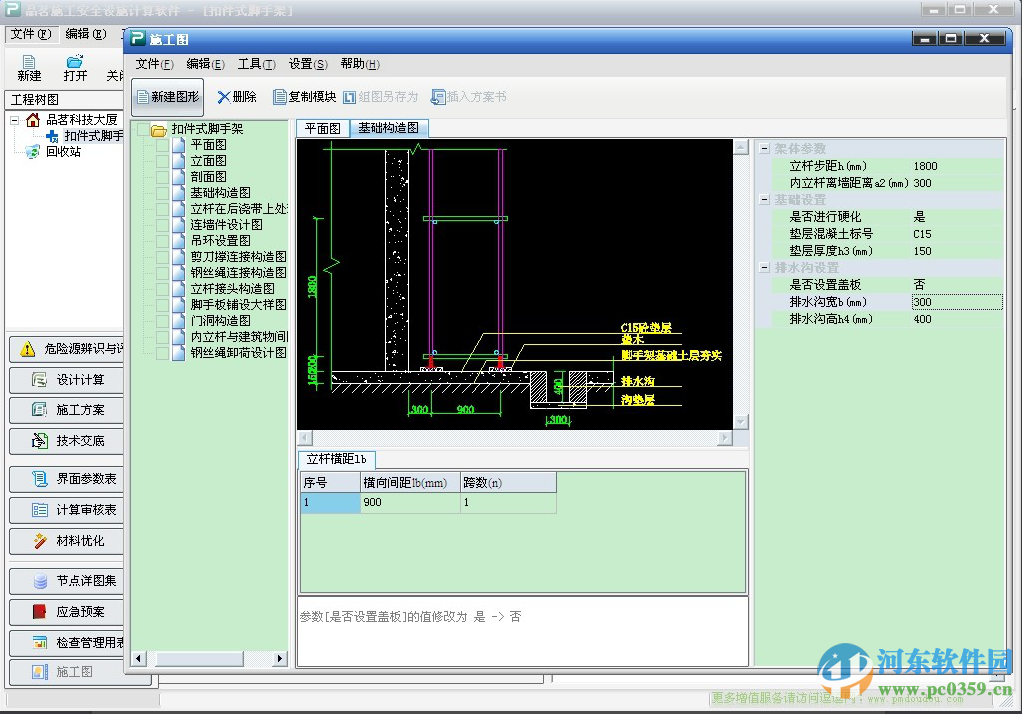
Task: Open the 立杆横距lb tab
Action: pos(336,459)
